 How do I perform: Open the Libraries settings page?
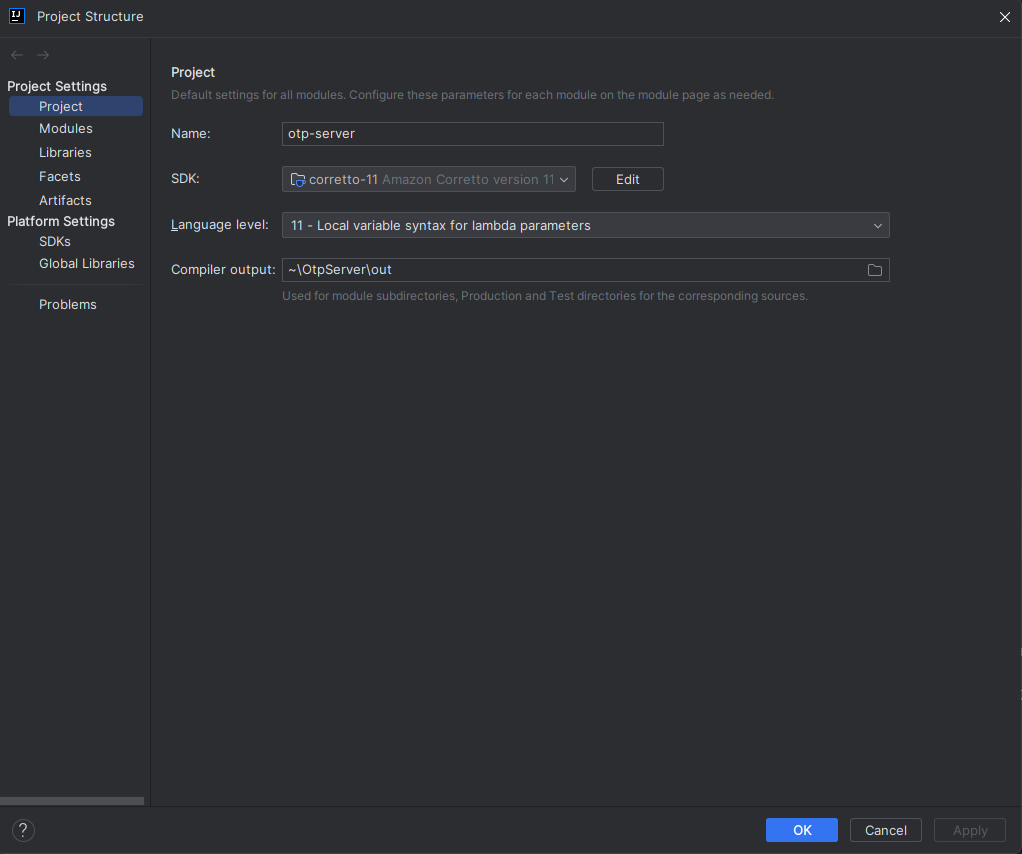65,153
